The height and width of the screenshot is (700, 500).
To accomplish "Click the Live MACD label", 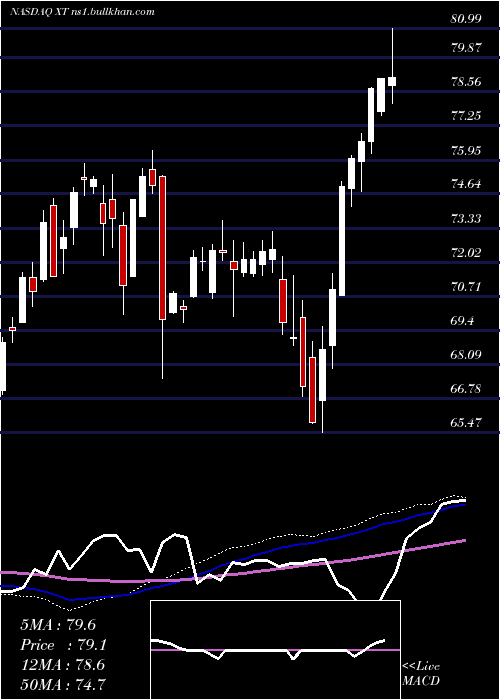I will pyautogui.click(x=421, y=674).
